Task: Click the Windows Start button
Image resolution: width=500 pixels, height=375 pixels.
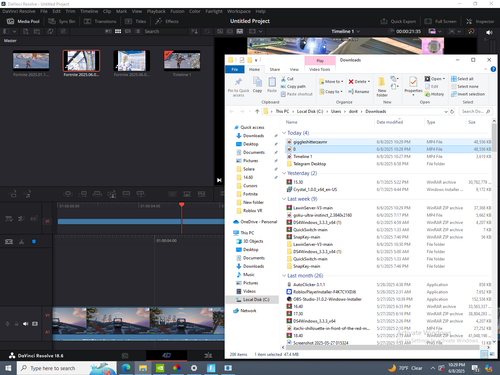Action: pos(8,368)
